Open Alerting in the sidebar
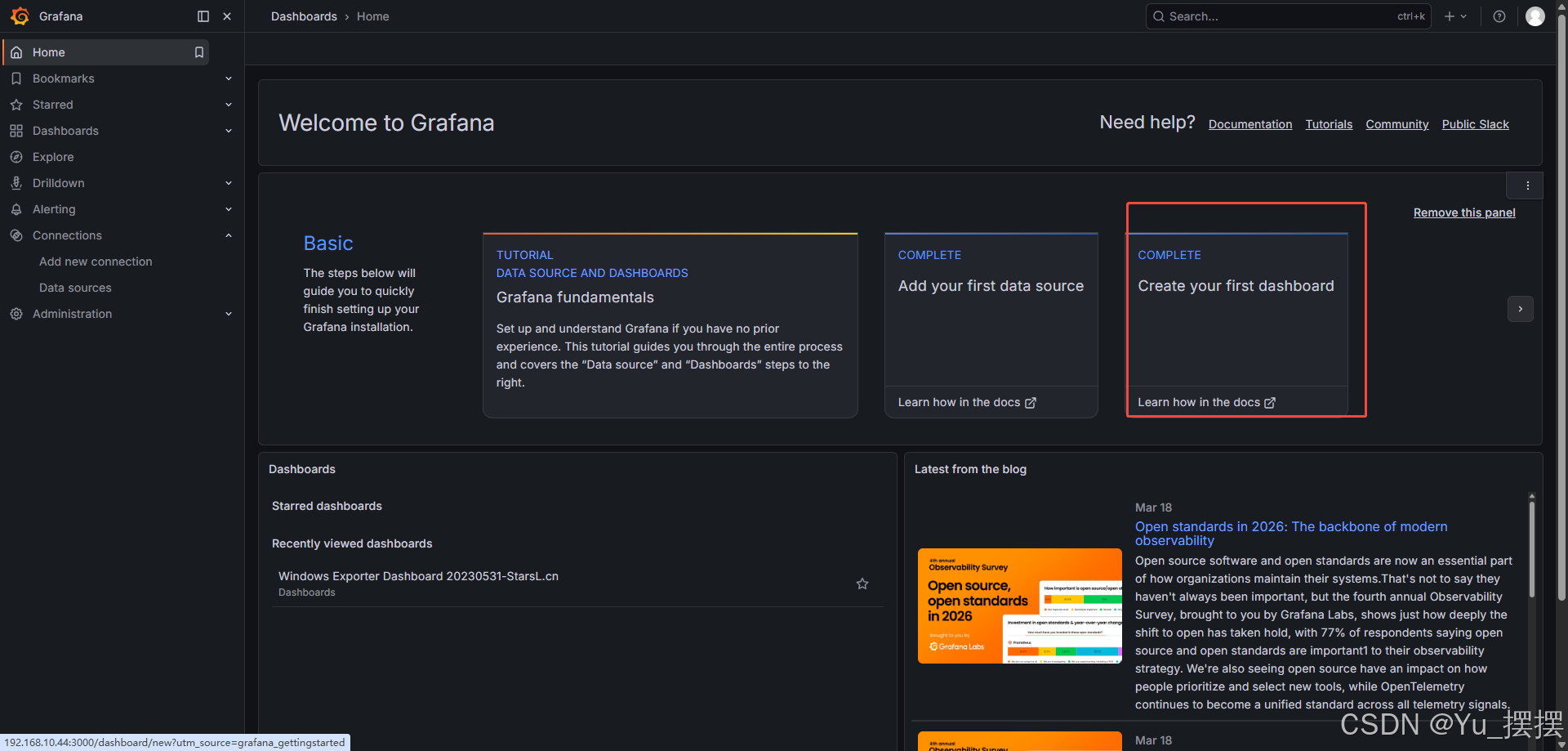This screenshot has height=751, width=1568. pyautogui.click(x=54, y=209)
